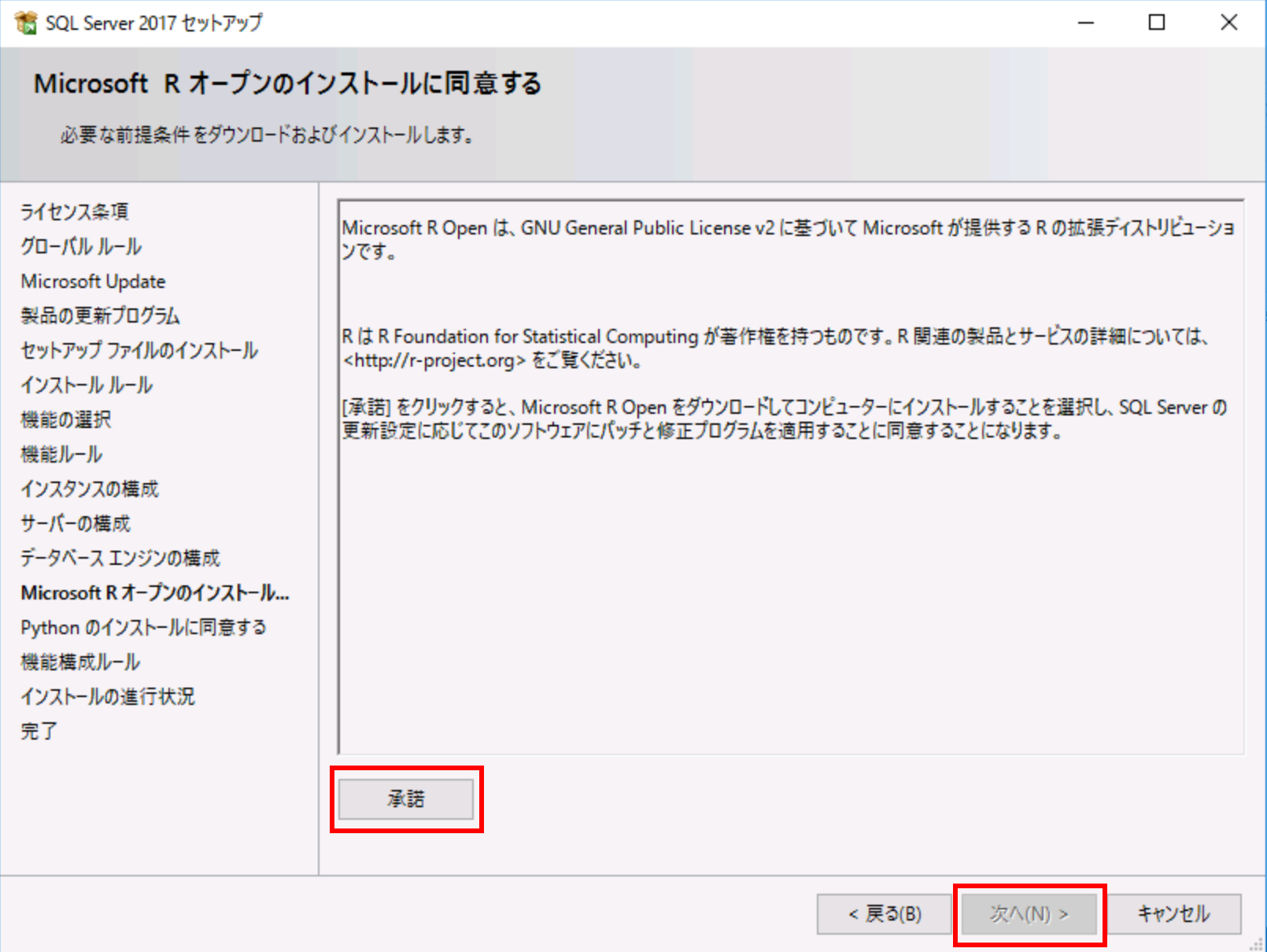This screenshot has width=1267, height=952.
Task: Maximize the SQL Server 2017 setup window
Action: [1157, 23]
